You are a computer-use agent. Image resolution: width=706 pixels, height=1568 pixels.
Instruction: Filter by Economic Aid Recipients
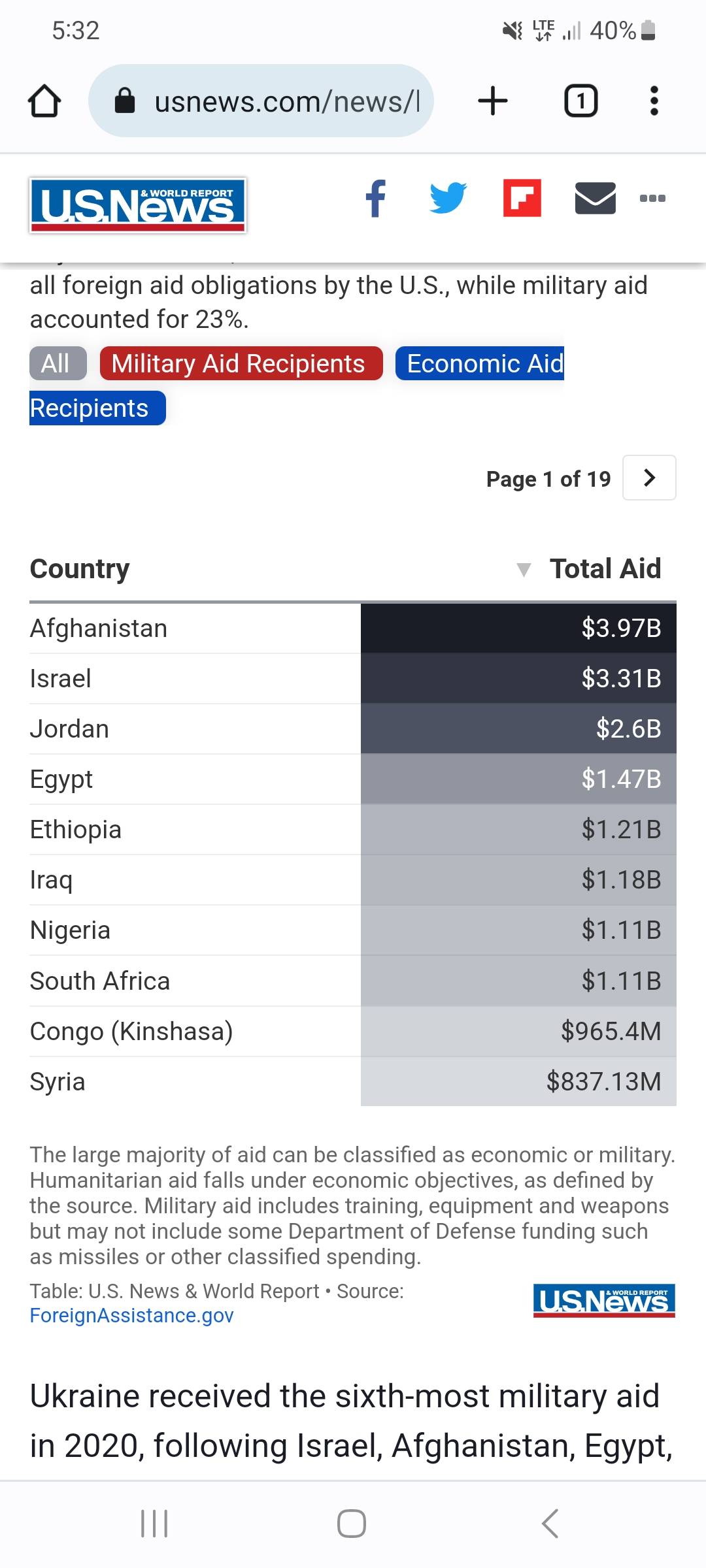click(x=480, y=363)
